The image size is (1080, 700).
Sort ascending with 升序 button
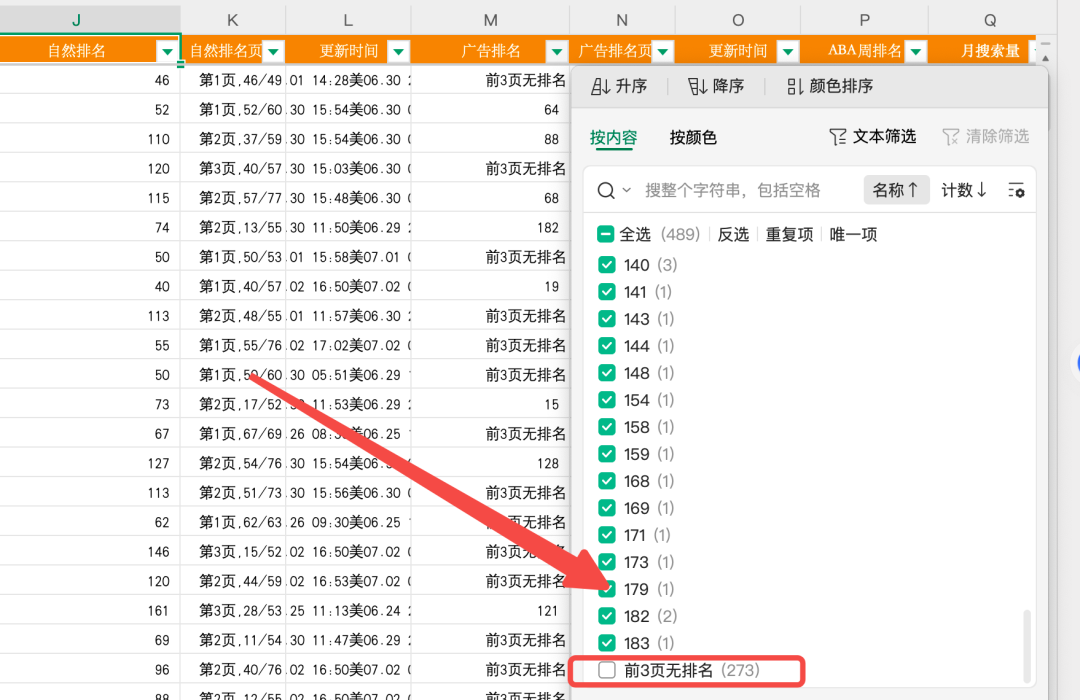point(619,86)
